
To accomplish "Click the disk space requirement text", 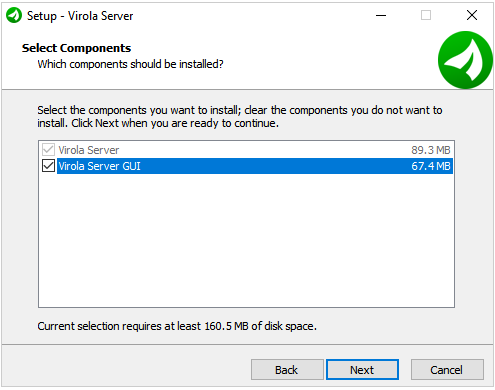I will 177,326.
